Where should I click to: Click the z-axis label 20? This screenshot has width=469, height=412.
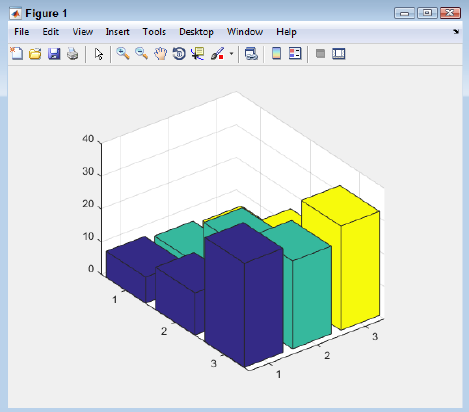(x=88, y=204)
